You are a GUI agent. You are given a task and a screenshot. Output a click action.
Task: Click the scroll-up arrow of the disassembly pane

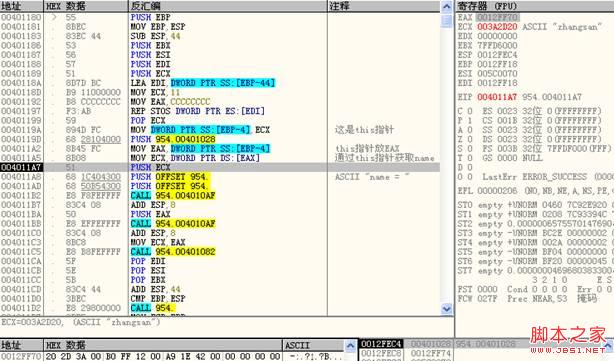446,6
